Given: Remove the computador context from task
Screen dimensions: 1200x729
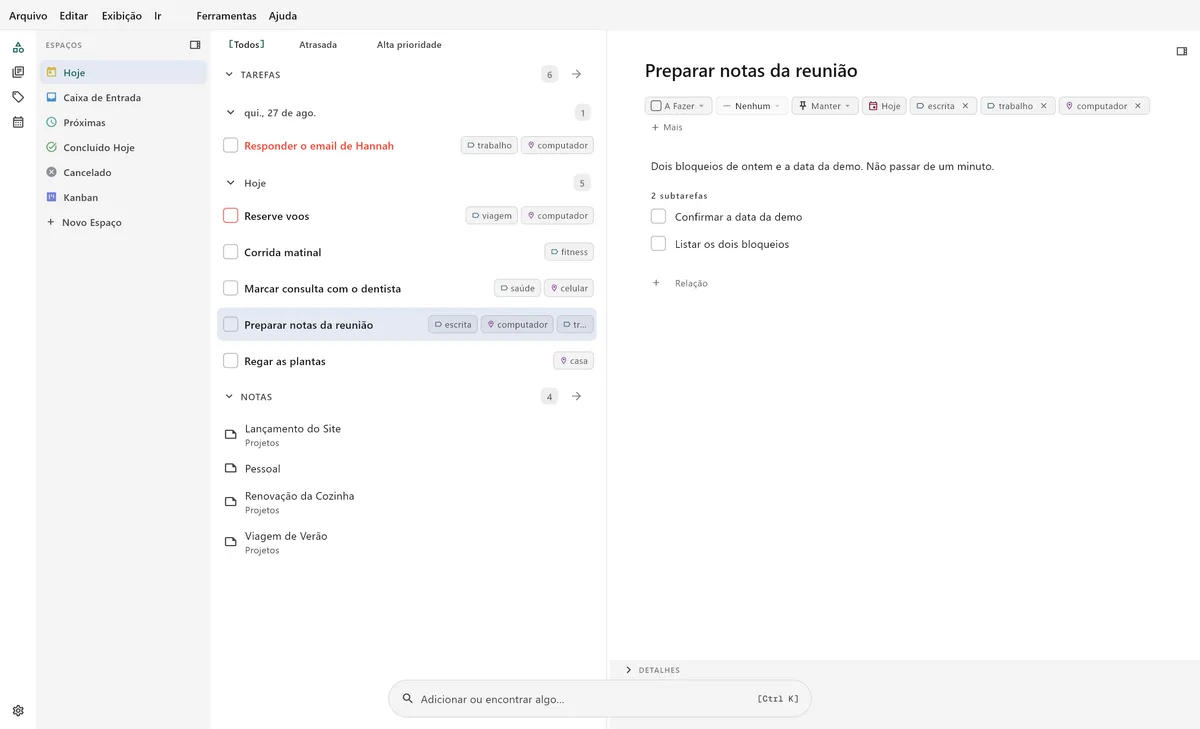Looking at the screenshot, I should coord(1138,106).
